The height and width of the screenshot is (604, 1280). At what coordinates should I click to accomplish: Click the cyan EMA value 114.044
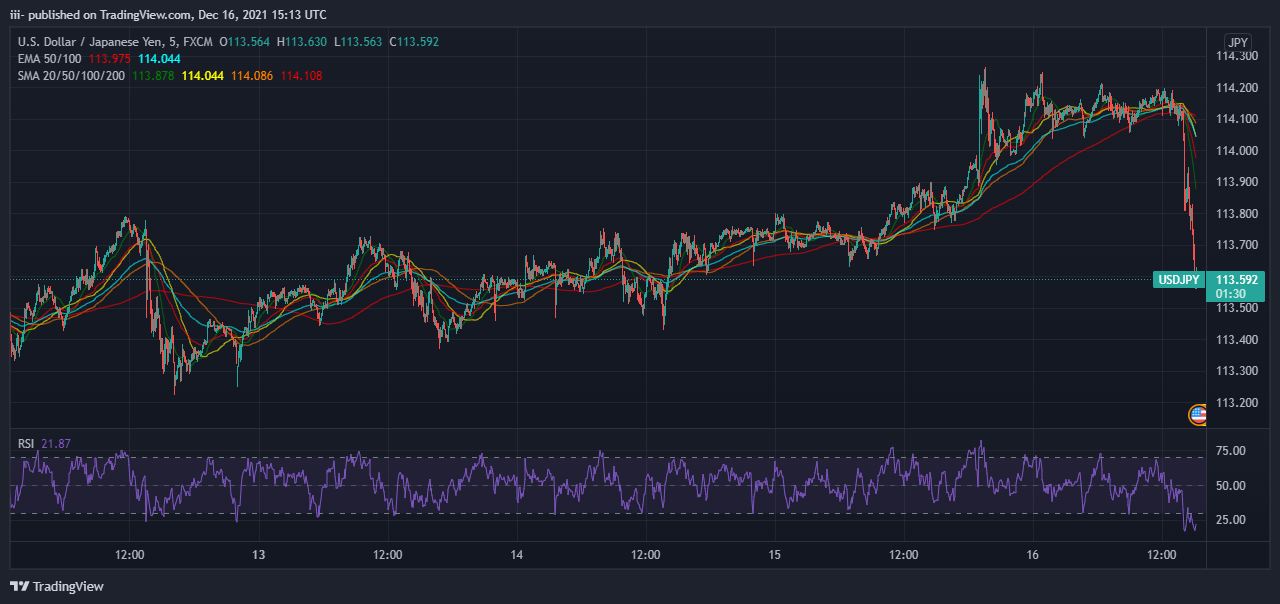(159, 59)
